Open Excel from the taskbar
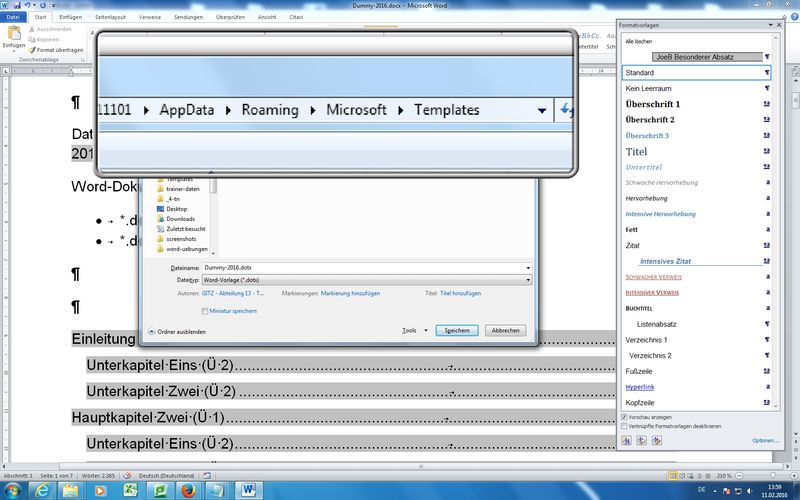Screen dimensions: 800x500 pos(131,491)
